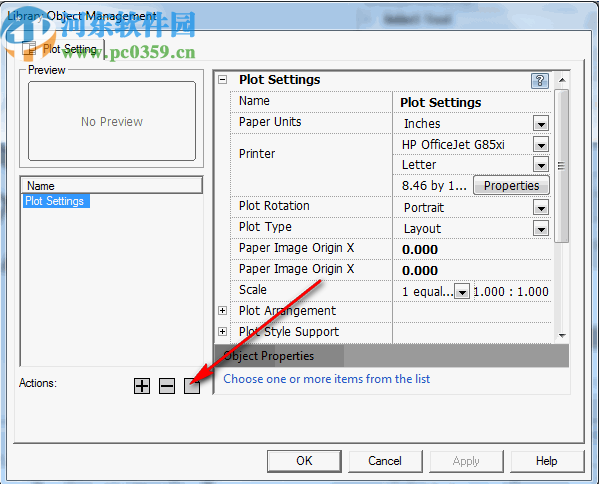
Task: Click the Plot Rotation property label
Action: tap(274, 206)
